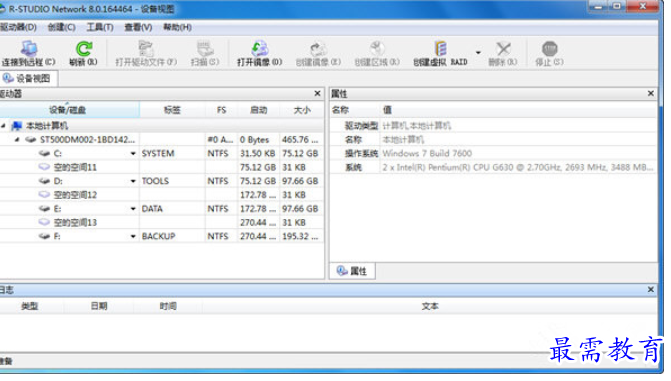Click the Create Image toolbar icon

click(x=318, y=49)
